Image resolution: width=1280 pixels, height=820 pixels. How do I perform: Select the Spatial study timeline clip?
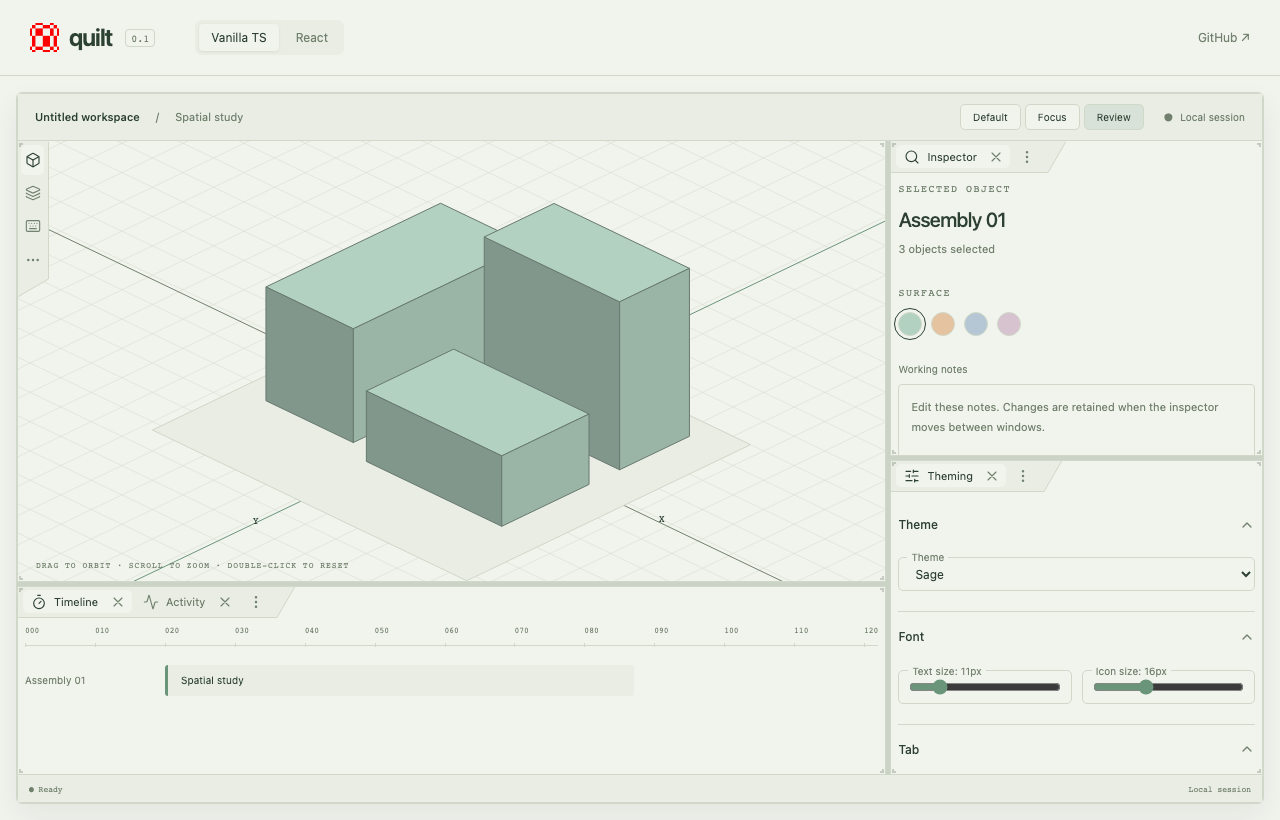point(399,680)
